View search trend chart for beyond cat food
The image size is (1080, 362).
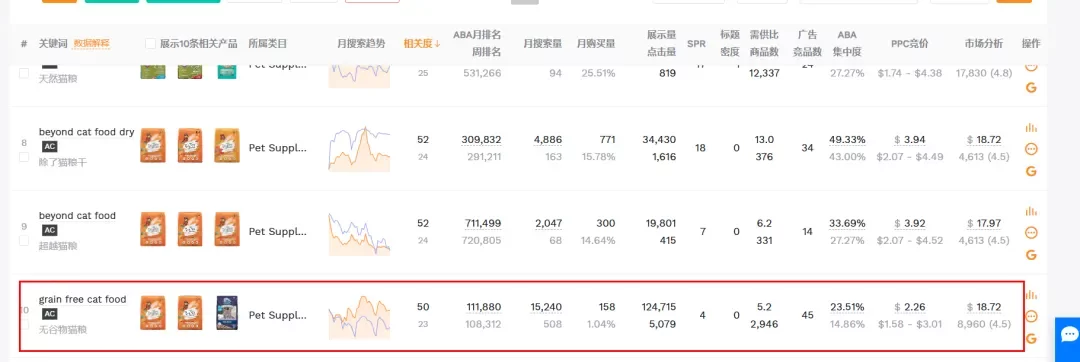[360, 232]
